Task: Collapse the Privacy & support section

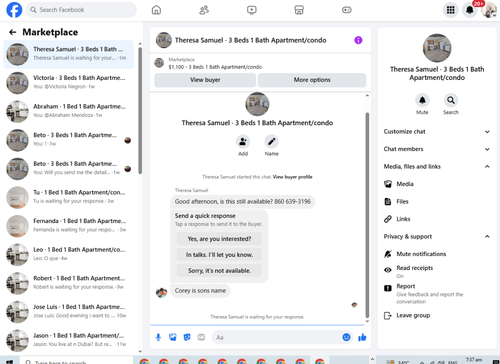Action: coord(437,236)
